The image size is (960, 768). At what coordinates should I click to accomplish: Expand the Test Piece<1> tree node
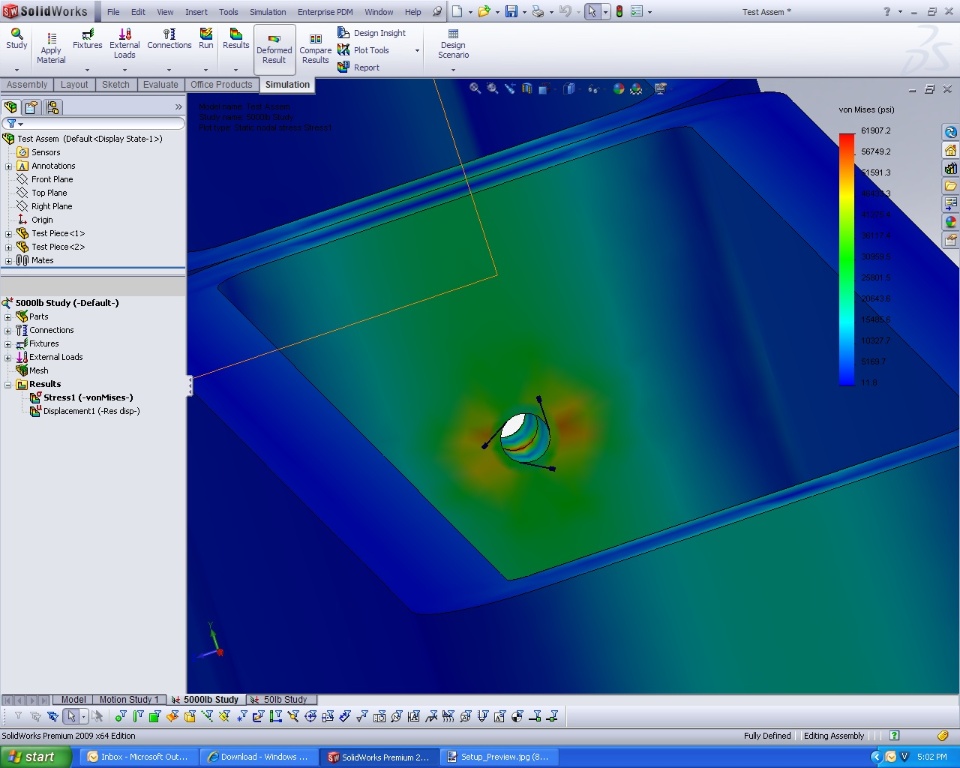(9, 233)
